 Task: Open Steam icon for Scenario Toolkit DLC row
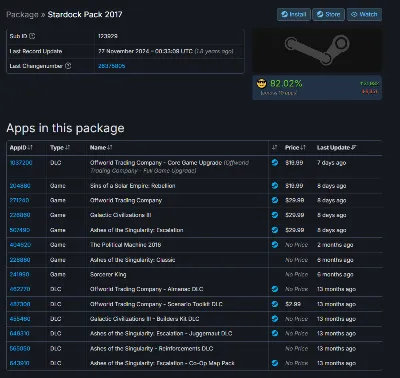(x=275, y=304)
